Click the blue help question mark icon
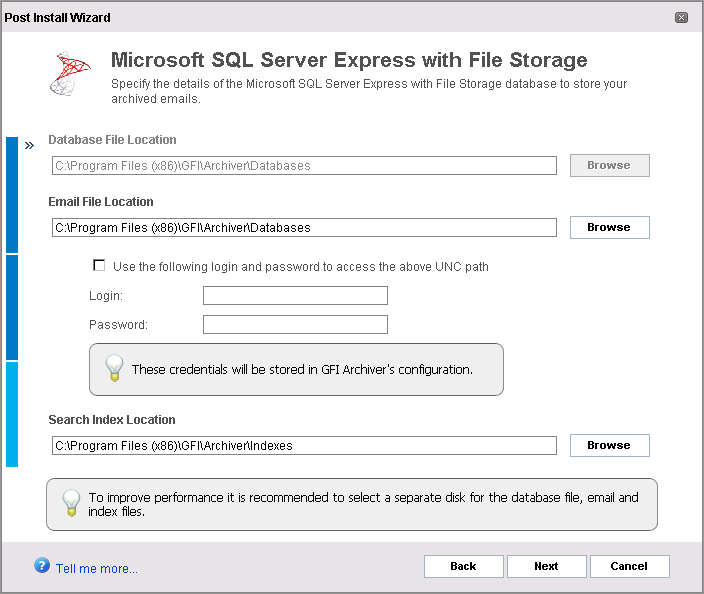This screenshot has width=704, height=594. [x=42, y=566]
